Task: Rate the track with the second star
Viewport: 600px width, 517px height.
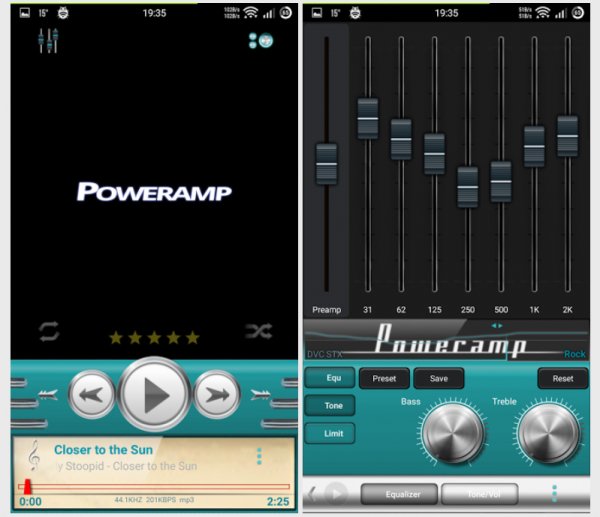Action: (135, 338)
